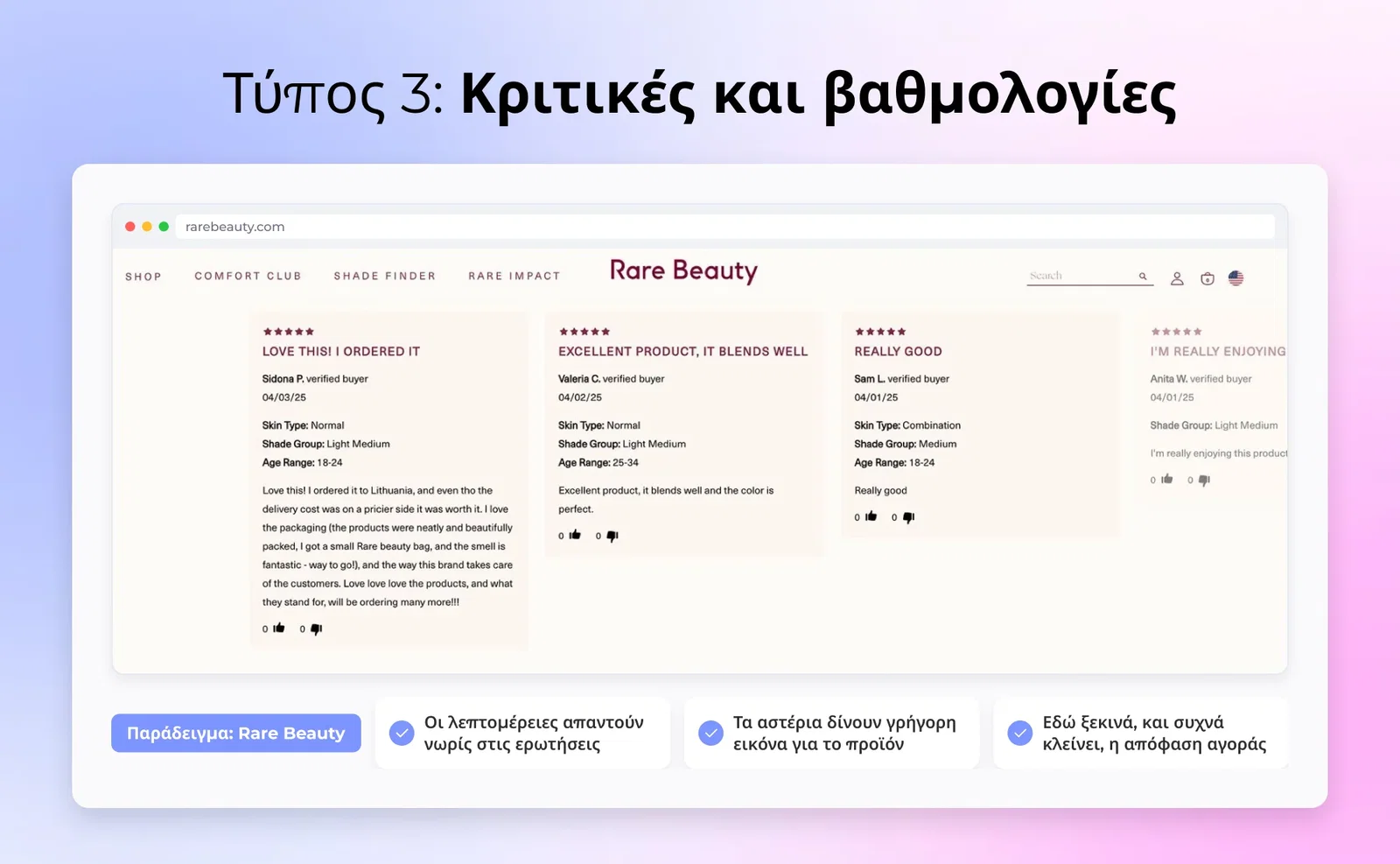Click checkmark beside 'Εδώ ξεκινά, και συχνά'

(x=1020, y=733)
